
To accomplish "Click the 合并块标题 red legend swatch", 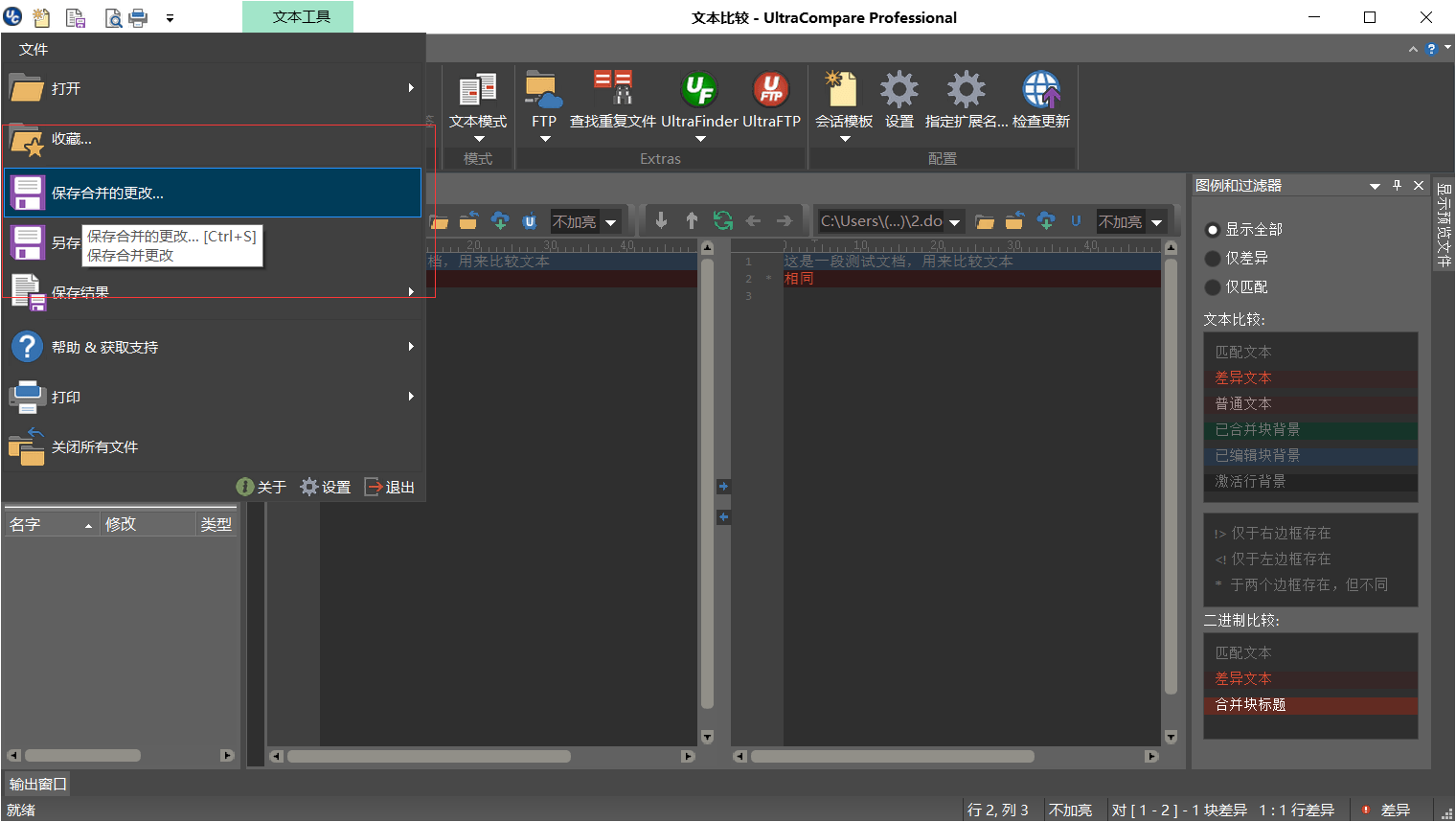I will pyautogui.click(x=1310, y=705).
